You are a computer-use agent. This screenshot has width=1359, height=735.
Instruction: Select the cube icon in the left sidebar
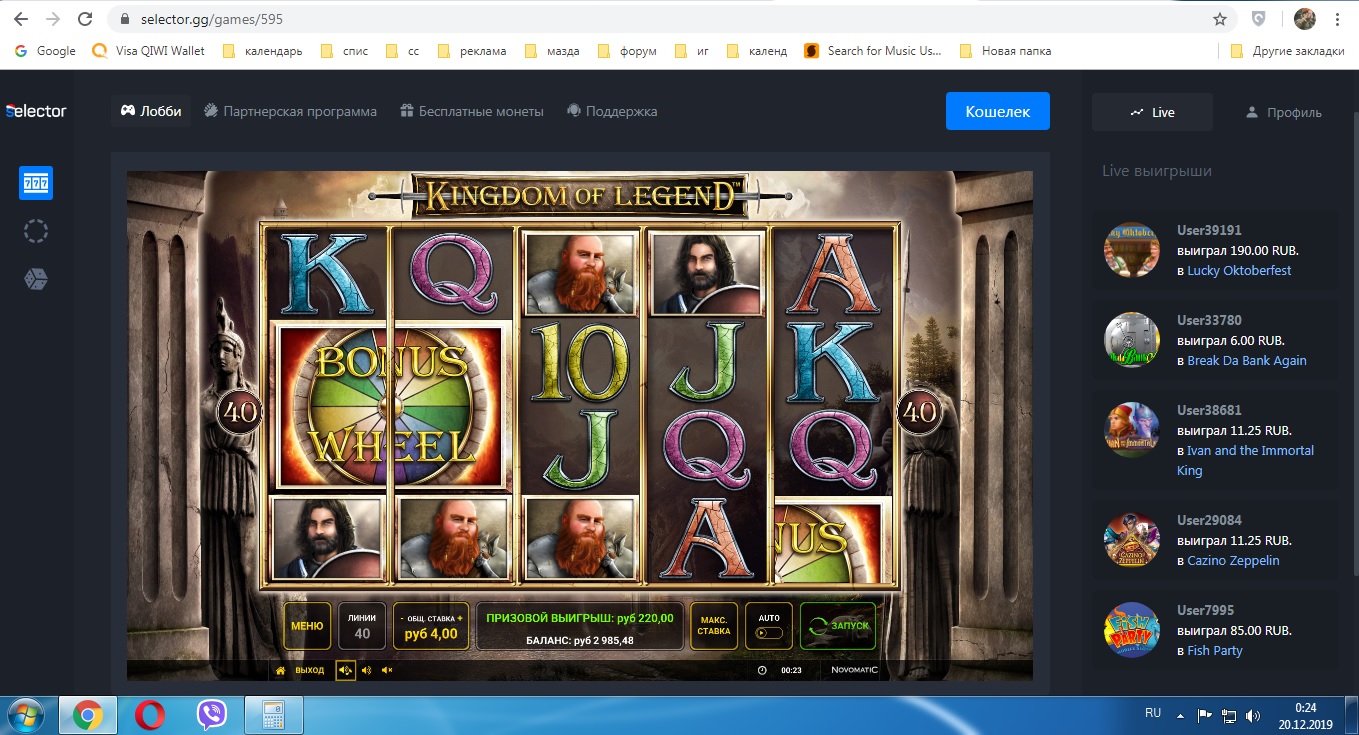click(x=36, y=280)
